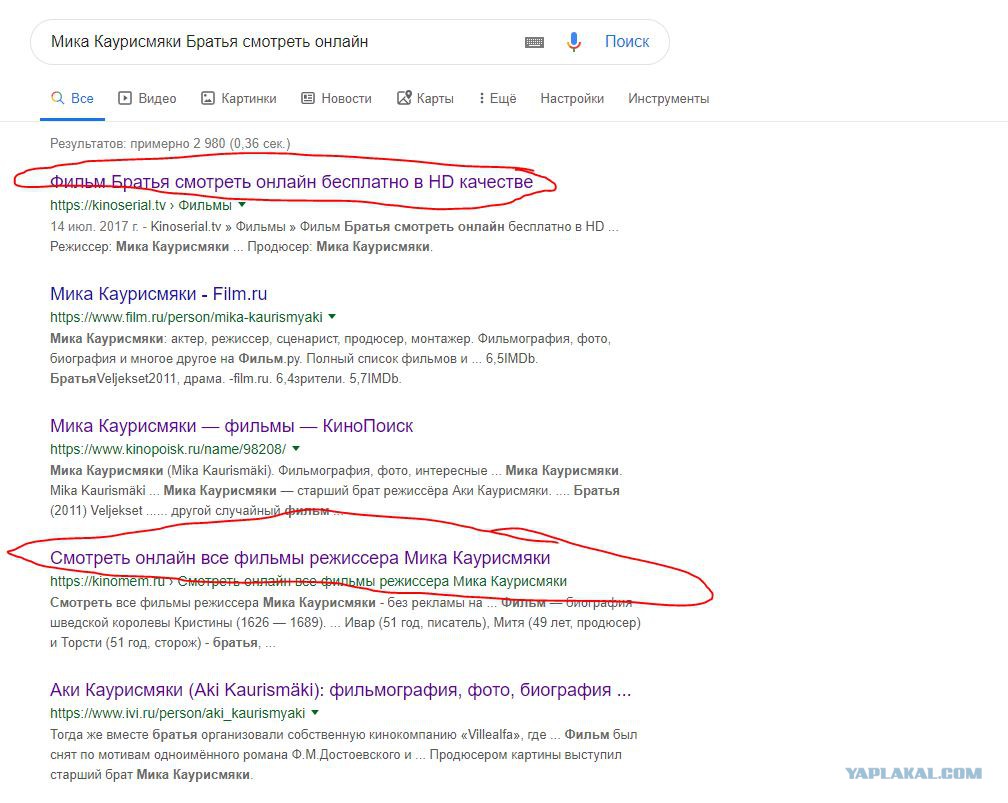Click the map pin icon in Карты tab
This screenshot has width=1008, height=803.
click(x=404, y=98)
